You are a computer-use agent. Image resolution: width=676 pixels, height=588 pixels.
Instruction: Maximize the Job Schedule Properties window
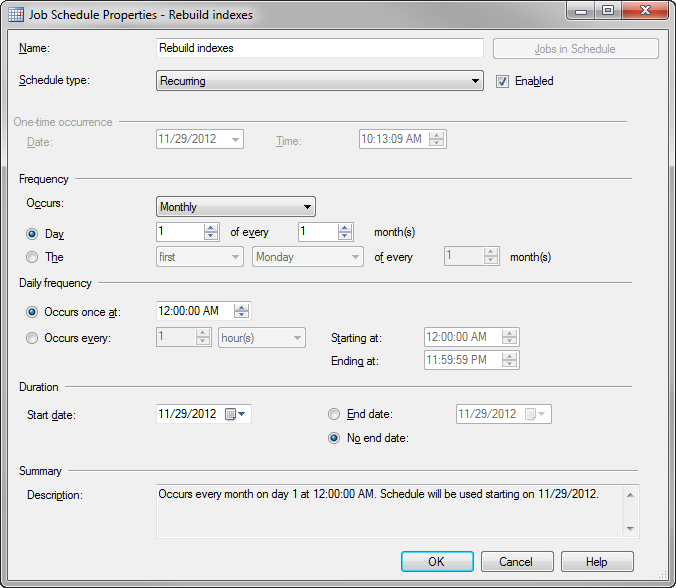pyautogui.click(x=608, y=11)
